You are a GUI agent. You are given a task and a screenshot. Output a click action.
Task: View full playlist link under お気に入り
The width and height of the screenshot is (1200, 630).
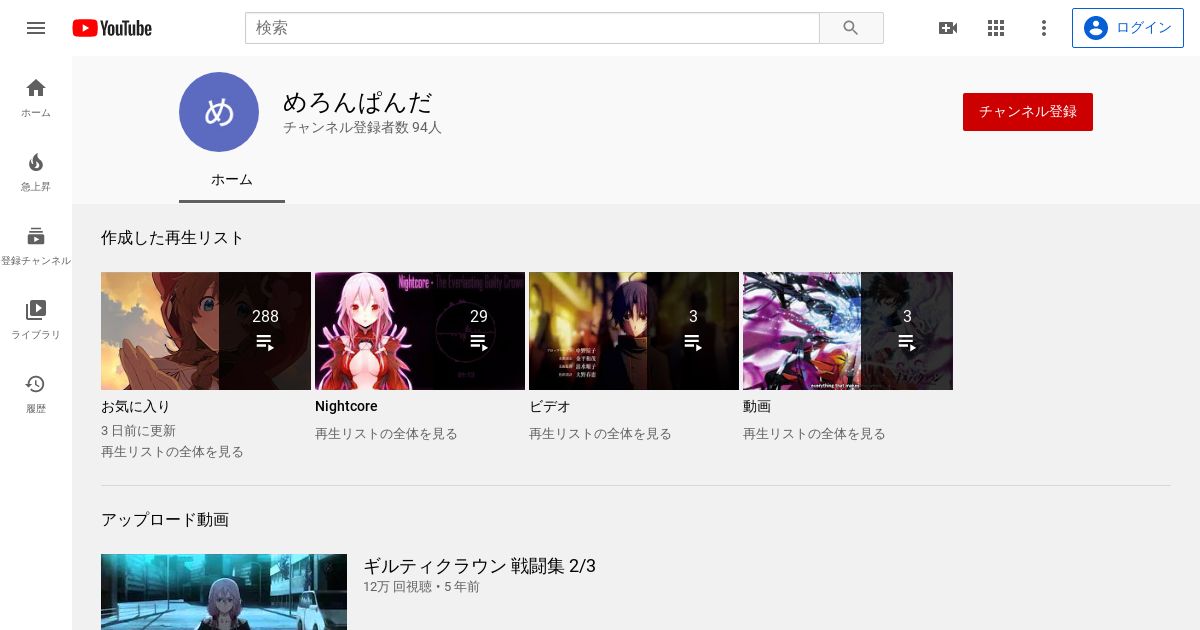[x=172, y=452]
